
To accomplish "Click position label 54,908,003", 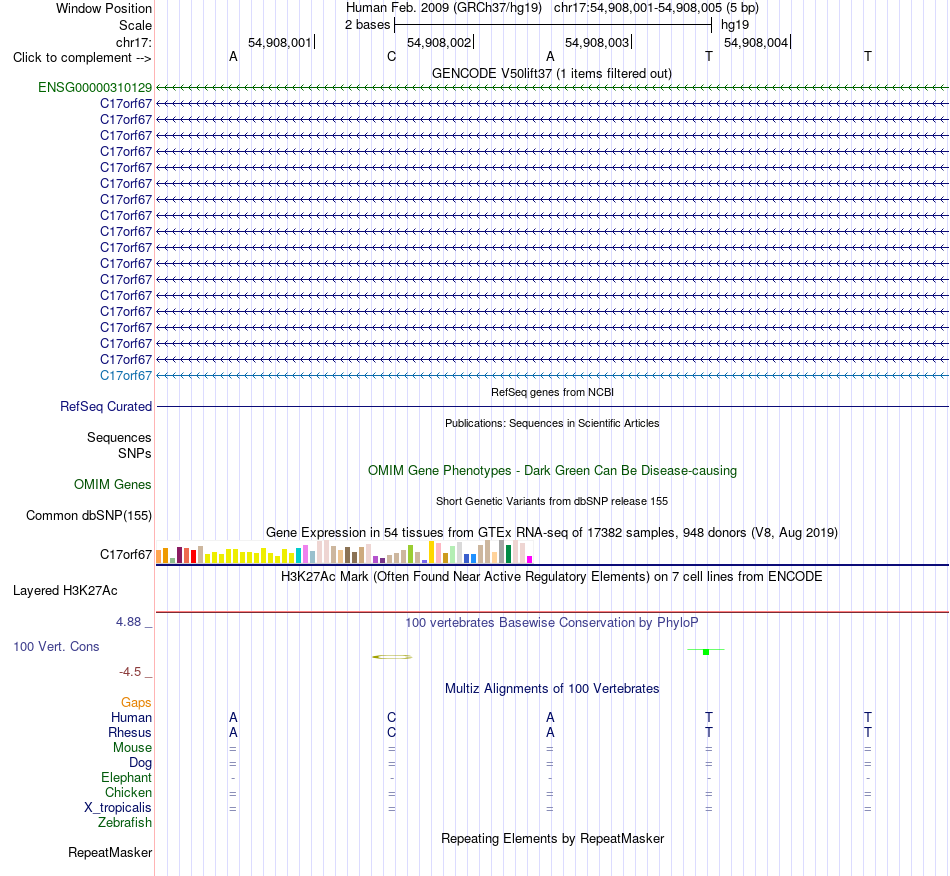I will pos(597,42).
